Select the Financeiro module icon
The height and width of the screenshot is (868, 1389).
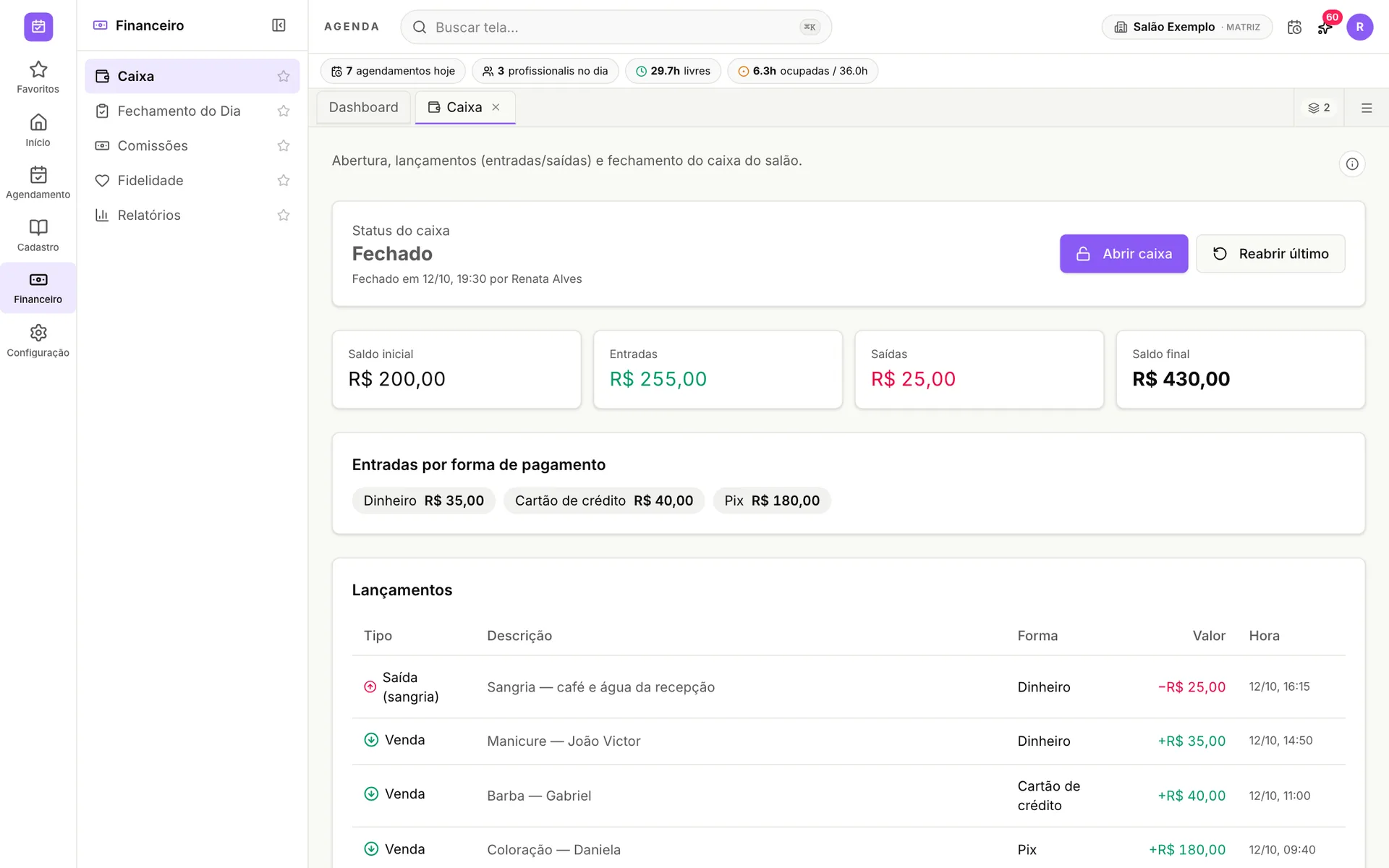(x=38, y=288)
